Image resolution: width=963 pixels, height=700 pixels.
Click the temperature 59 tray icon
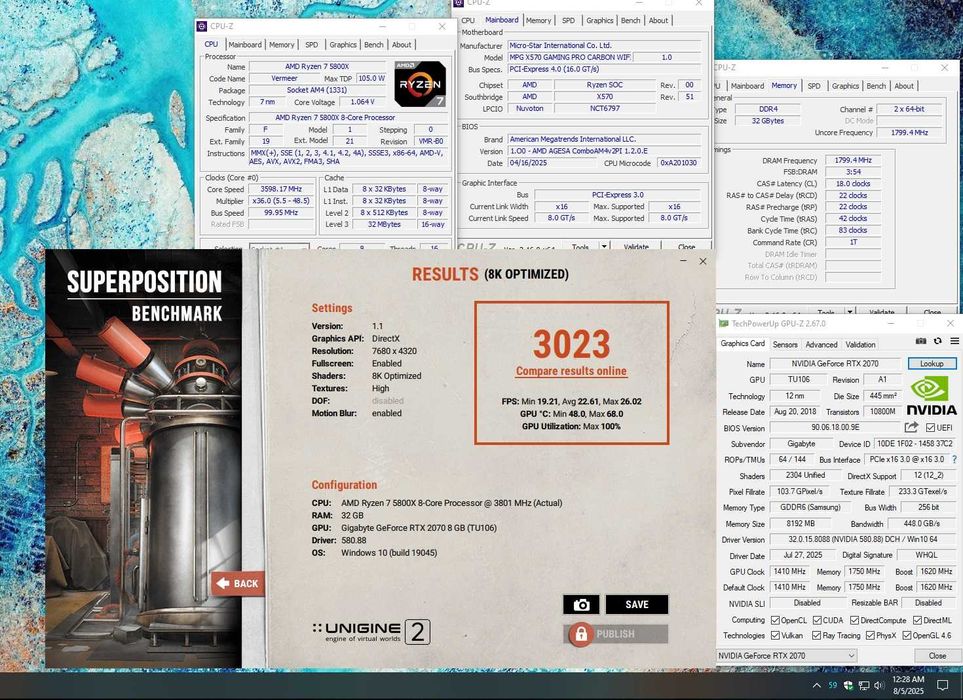[833, 685]
